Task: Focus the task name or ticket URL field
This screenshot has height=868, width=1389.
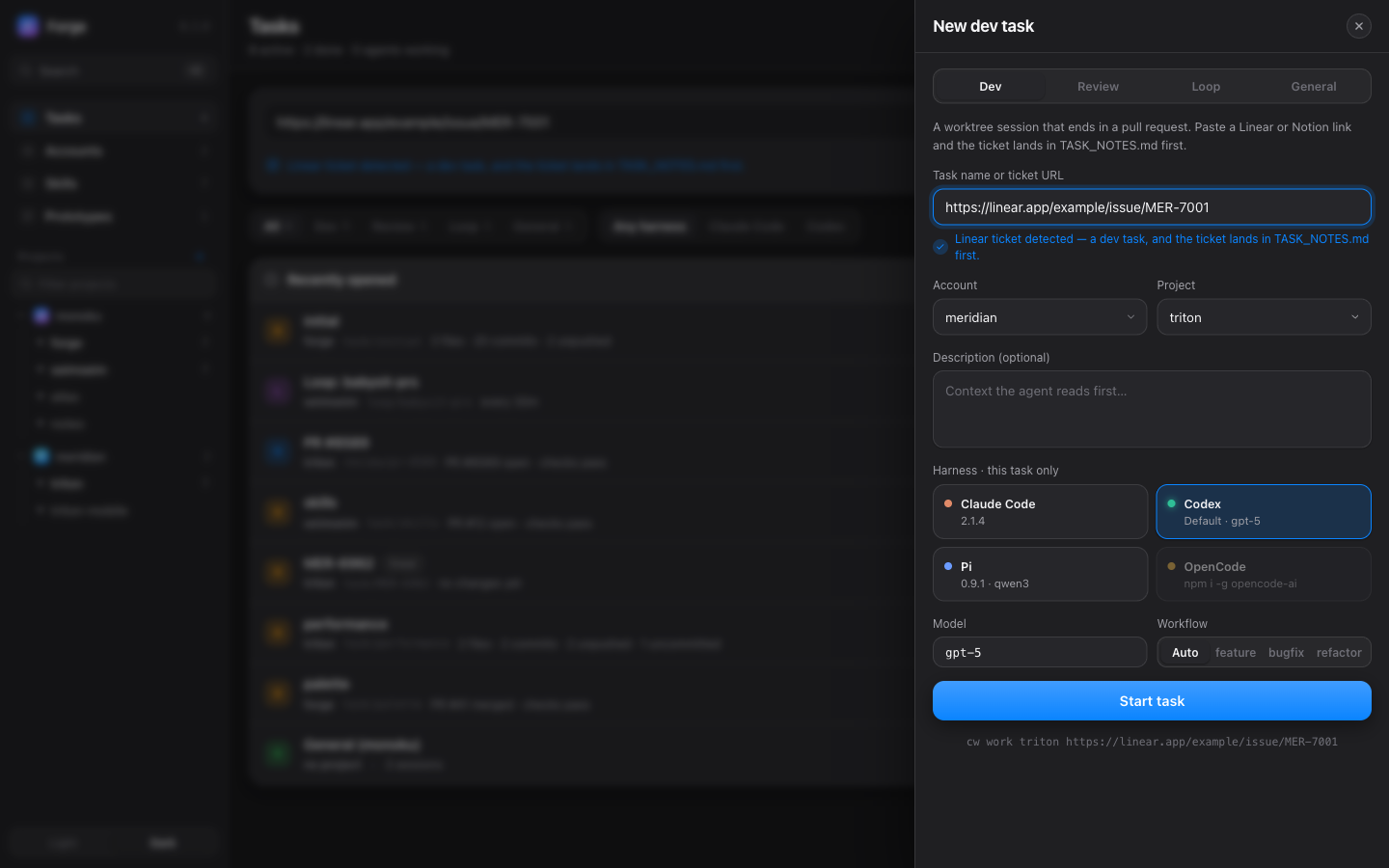Action: 1152,207
